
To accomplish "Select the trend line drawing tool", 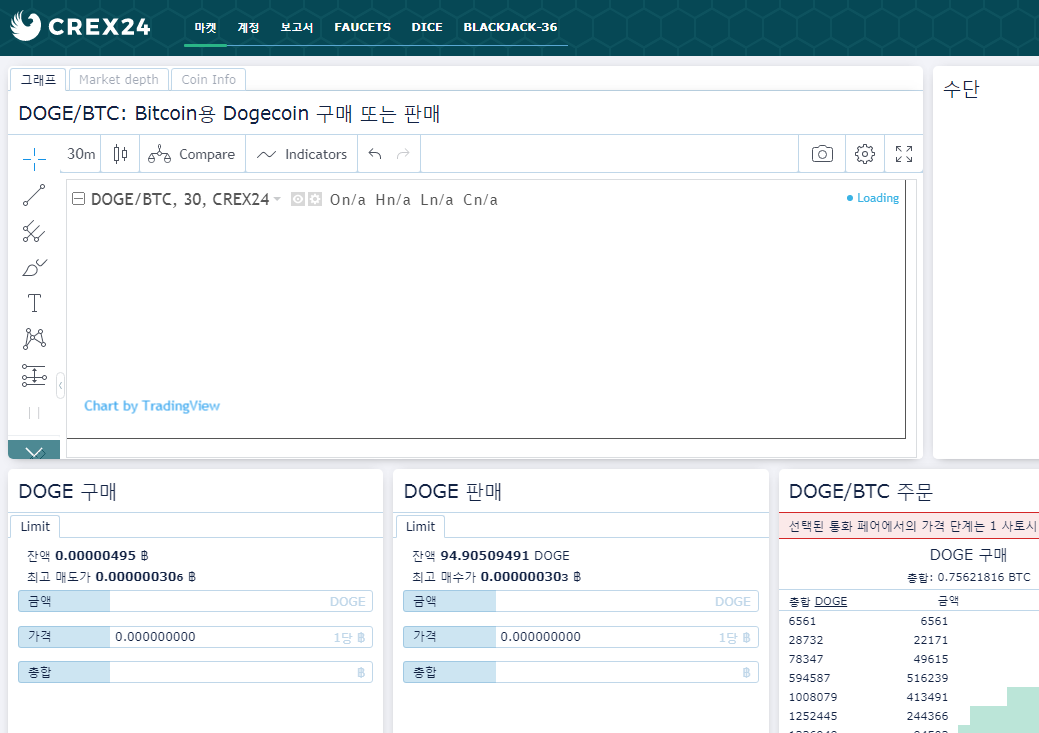I will [x=34, y=195].
